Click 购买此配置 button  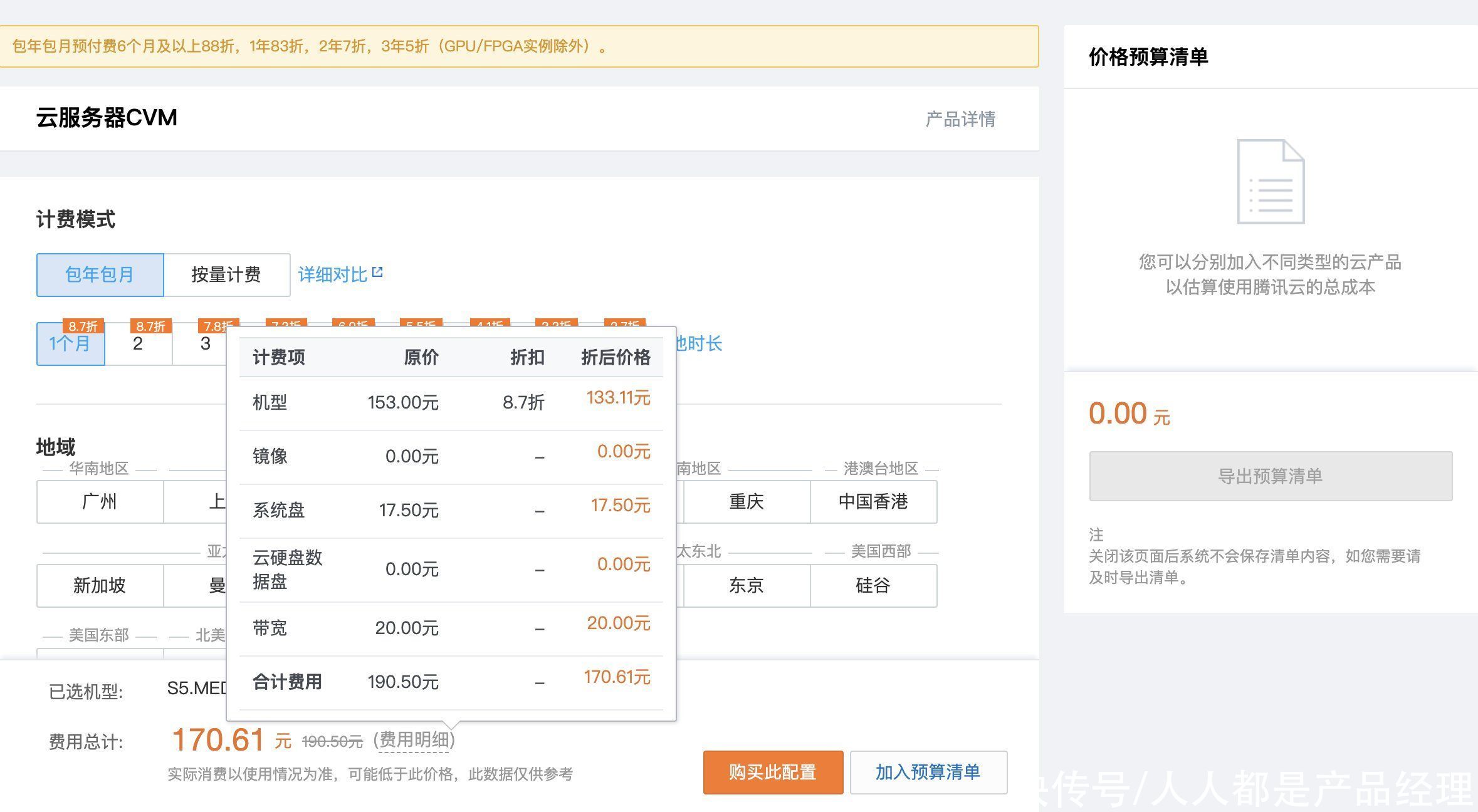tap(773, 773)
